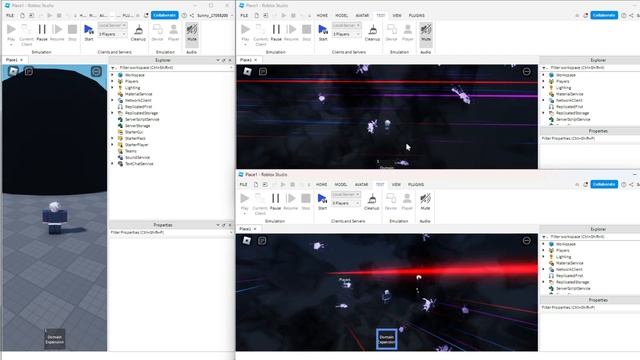Select Place1 tab in bottom-right window
Screen dimensions: 640x360
(x=247, y=229)
